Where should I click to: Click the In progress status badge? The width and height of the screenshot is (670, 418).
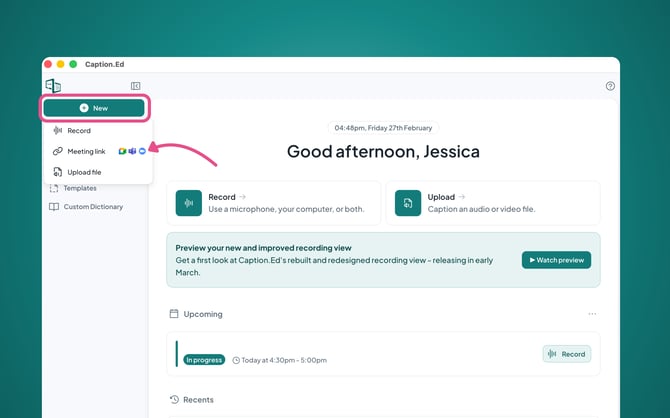204,360
